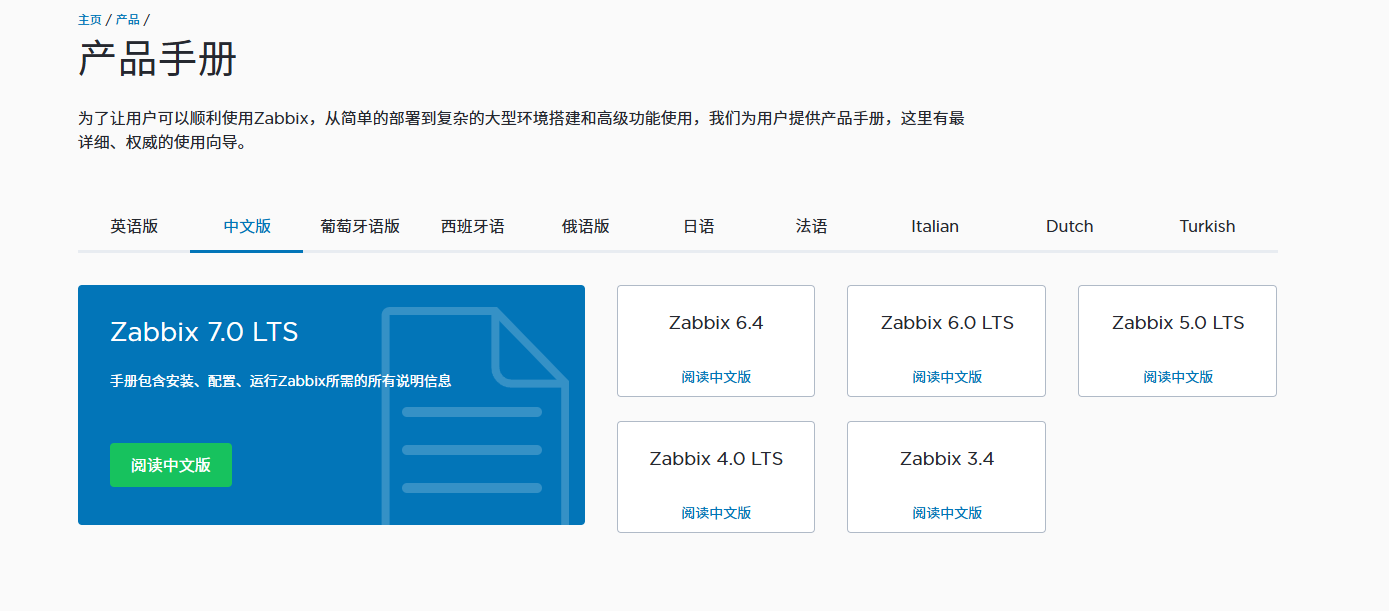Click the green 阅读中文版 button for Zabbix 7.0 LTS
The image size is (1389, 611).
[171, 465]
